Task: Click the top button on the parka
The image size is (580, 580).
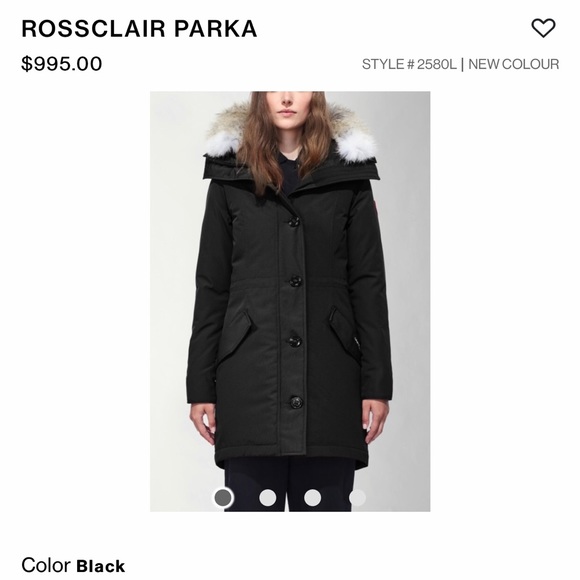Action: pyautogui.click(x=294, y=222)
